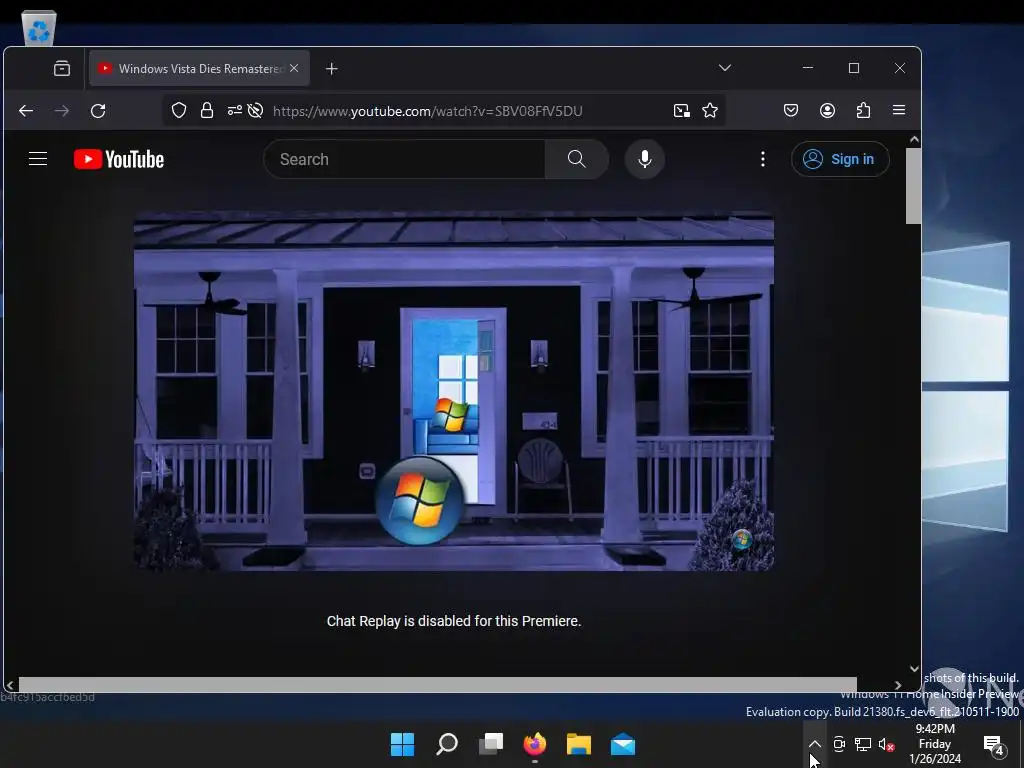
Task: Open the Windows Start menu
Action: point(402,744)
